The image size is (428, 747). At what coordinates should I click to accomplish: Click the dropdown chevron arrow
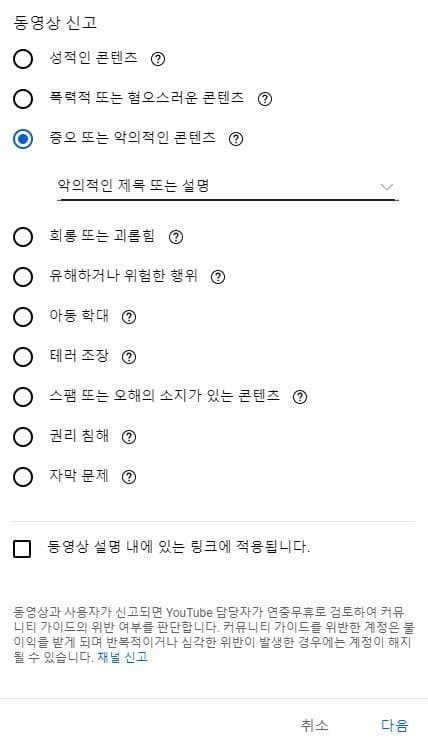pyautogui.click(x=387, y=187)
